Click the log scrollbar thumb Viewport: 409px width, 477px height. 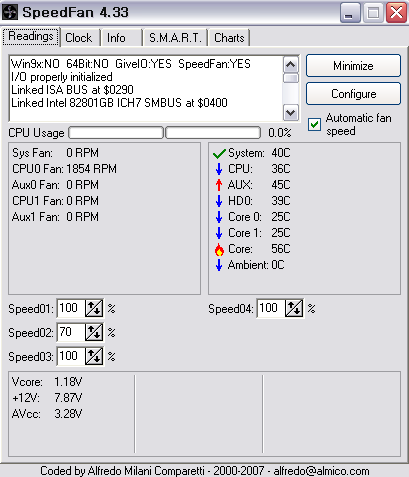291,78
